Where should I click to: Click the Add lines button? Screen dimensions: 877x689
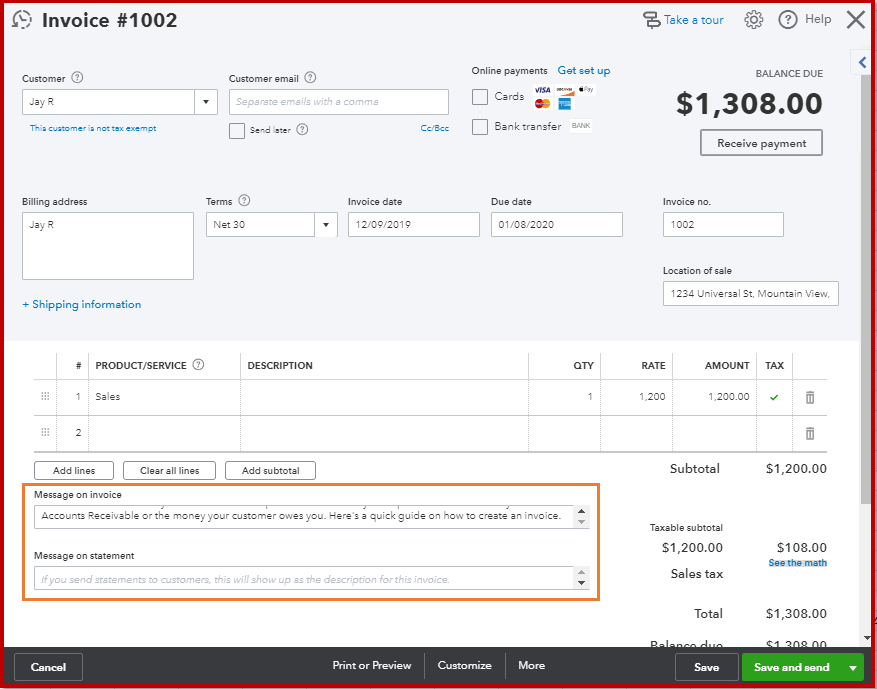point(74,470)
